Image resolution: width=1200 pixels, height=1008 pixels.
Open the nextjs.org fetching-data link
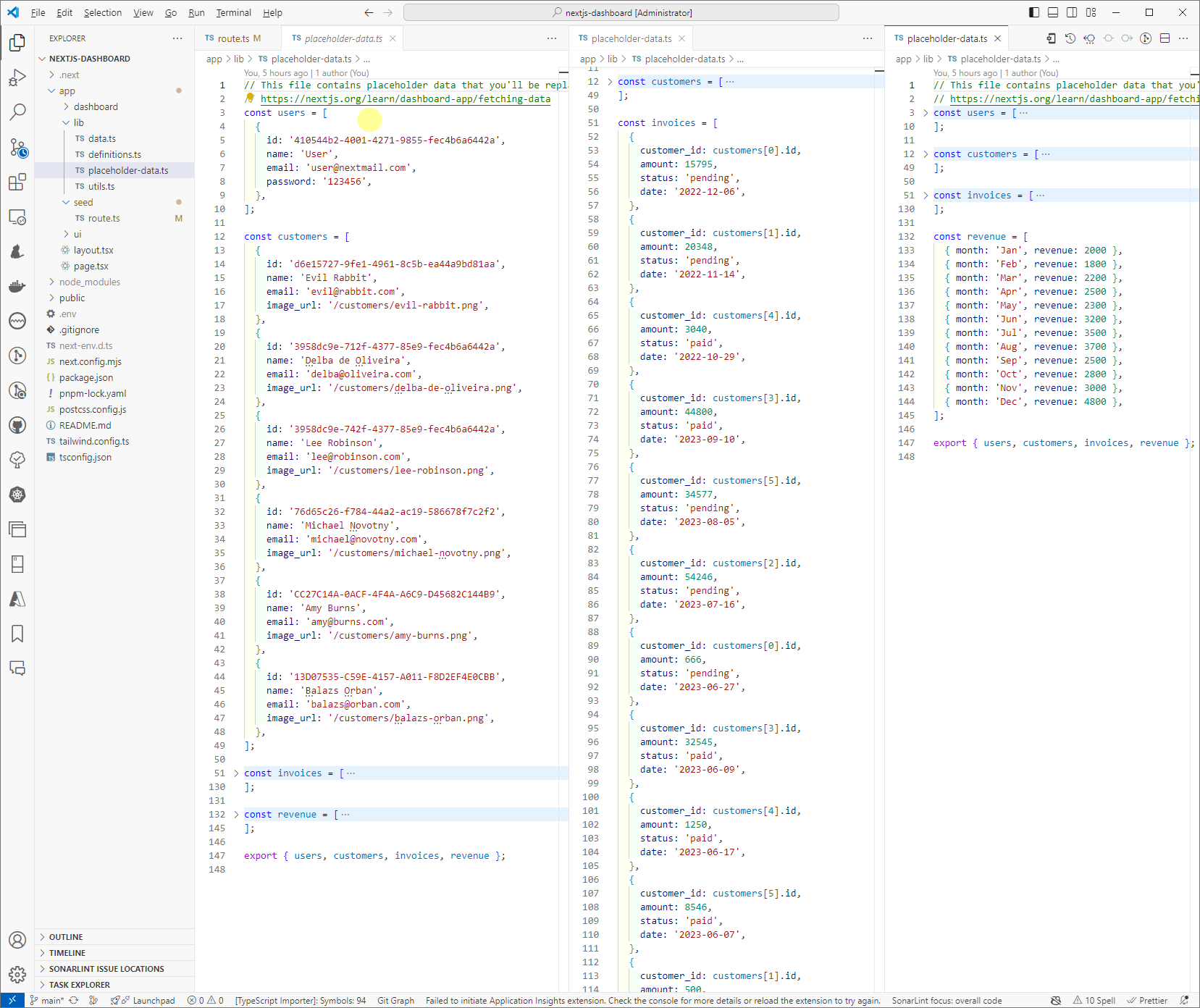[x=405, y=99]
